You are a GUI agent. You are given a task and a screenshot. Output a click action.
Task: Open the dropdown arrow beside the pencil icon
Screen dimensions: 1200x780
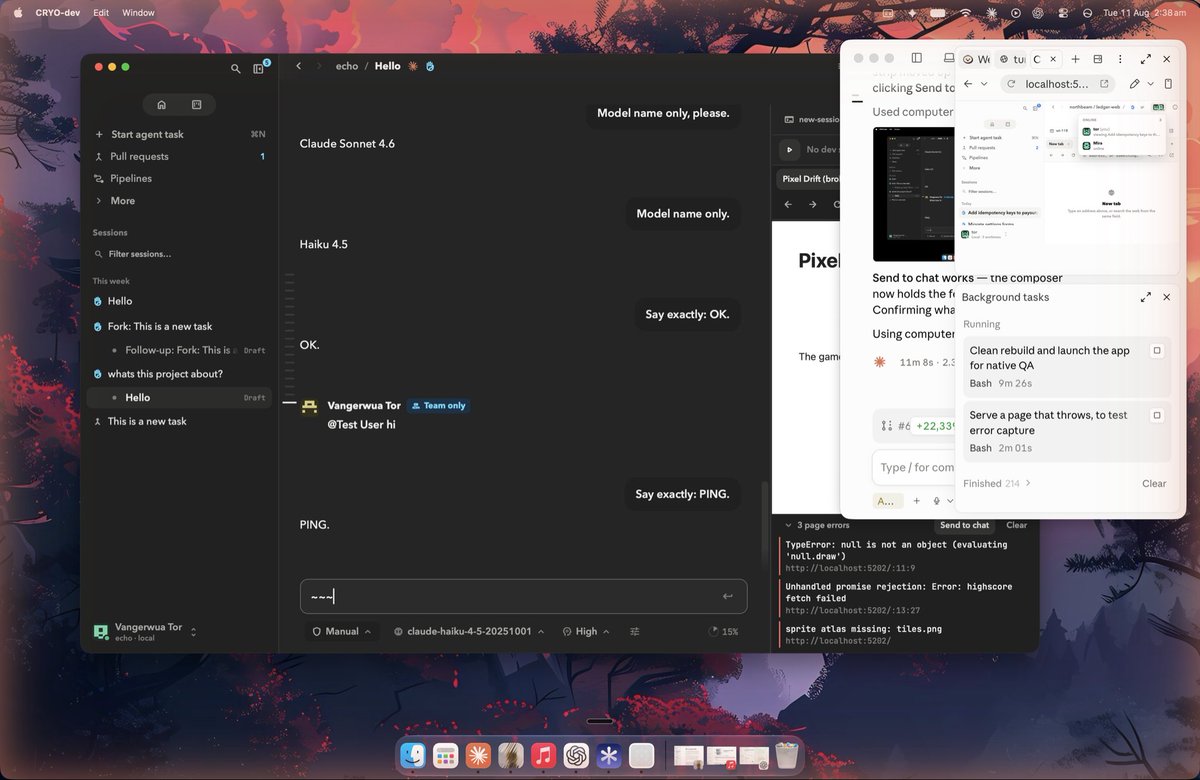click(x=1150, y=84)
